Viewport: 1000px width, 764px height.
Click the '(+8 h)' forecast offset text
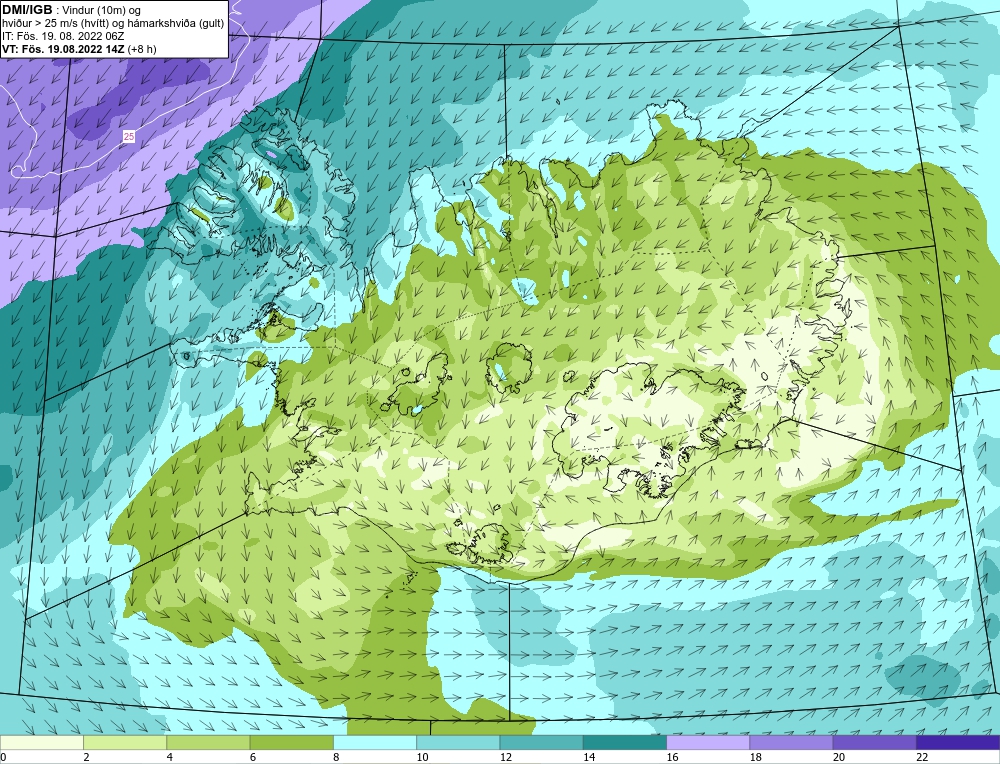[142, 49]
